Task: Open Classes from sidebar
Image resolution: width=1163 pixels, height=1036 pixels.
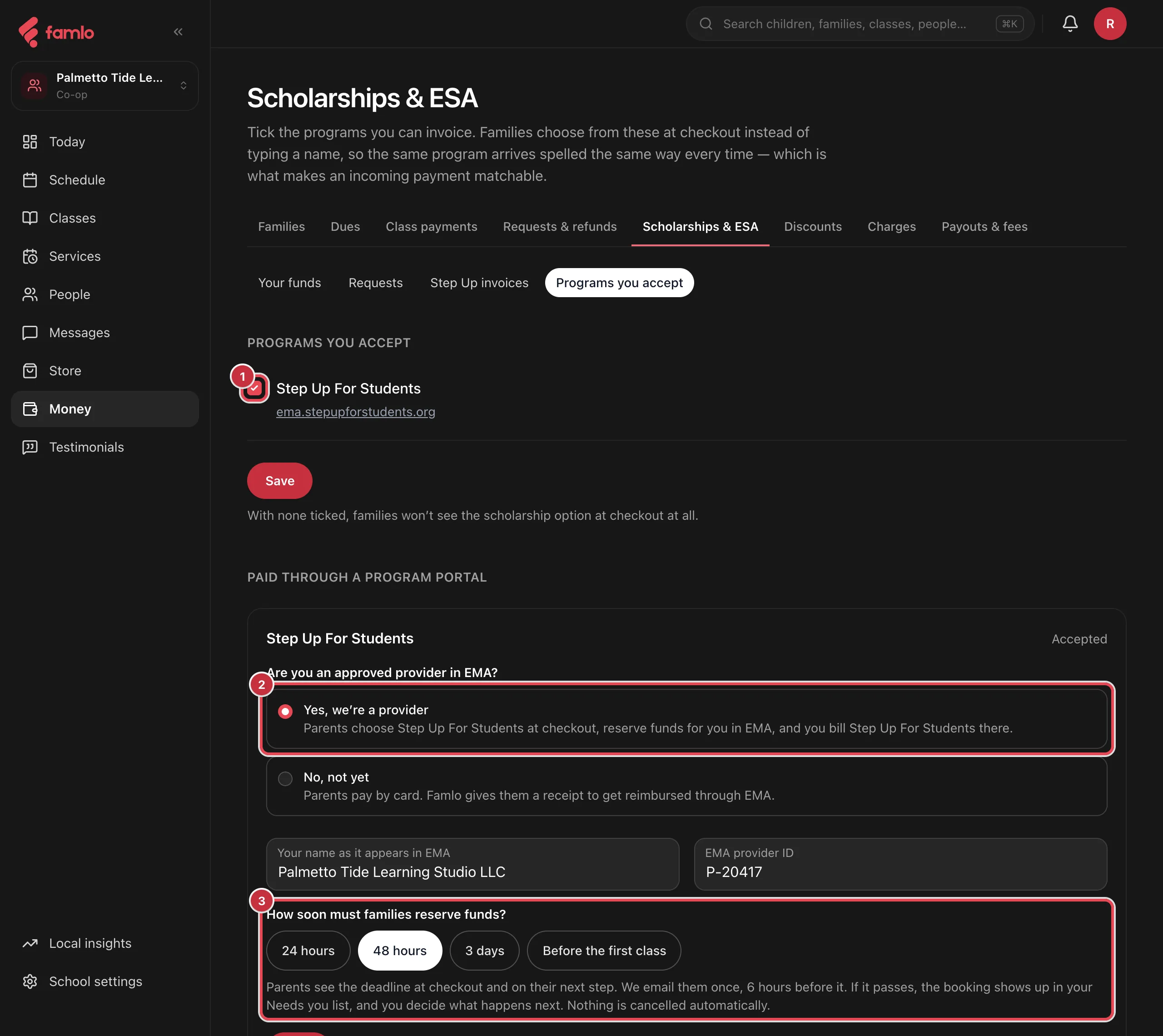Action: 104,218
